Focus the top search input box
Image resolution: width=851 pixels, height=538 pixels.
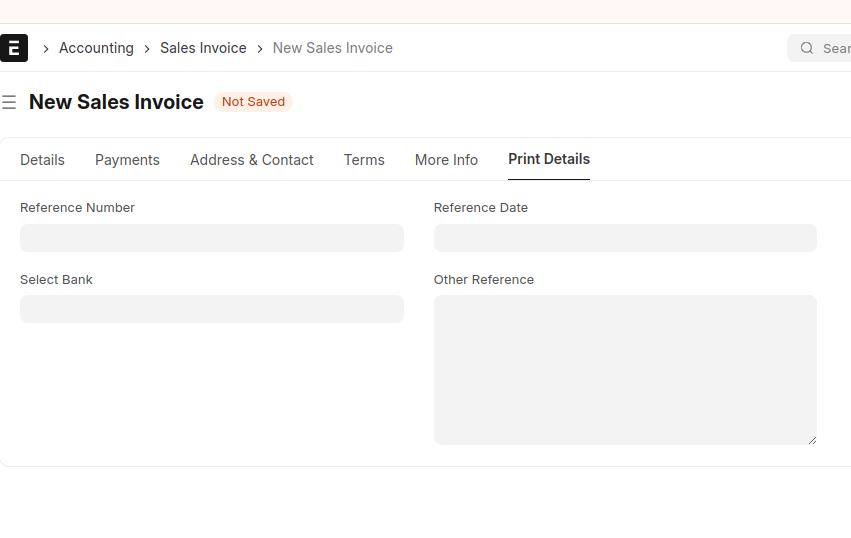pos(832,48)
